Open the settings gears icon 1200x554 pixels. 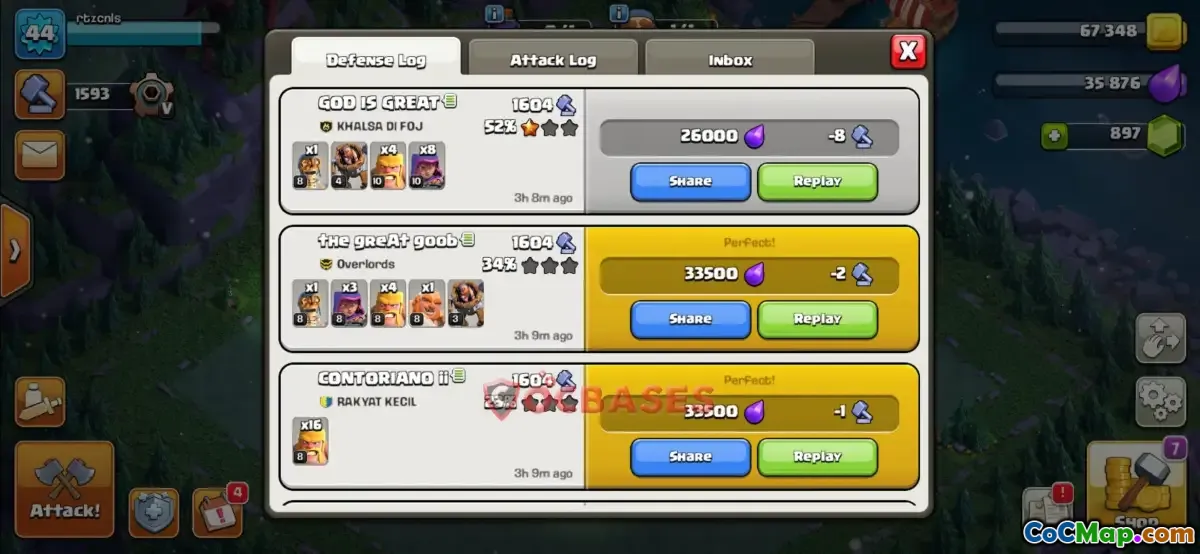1160,401
